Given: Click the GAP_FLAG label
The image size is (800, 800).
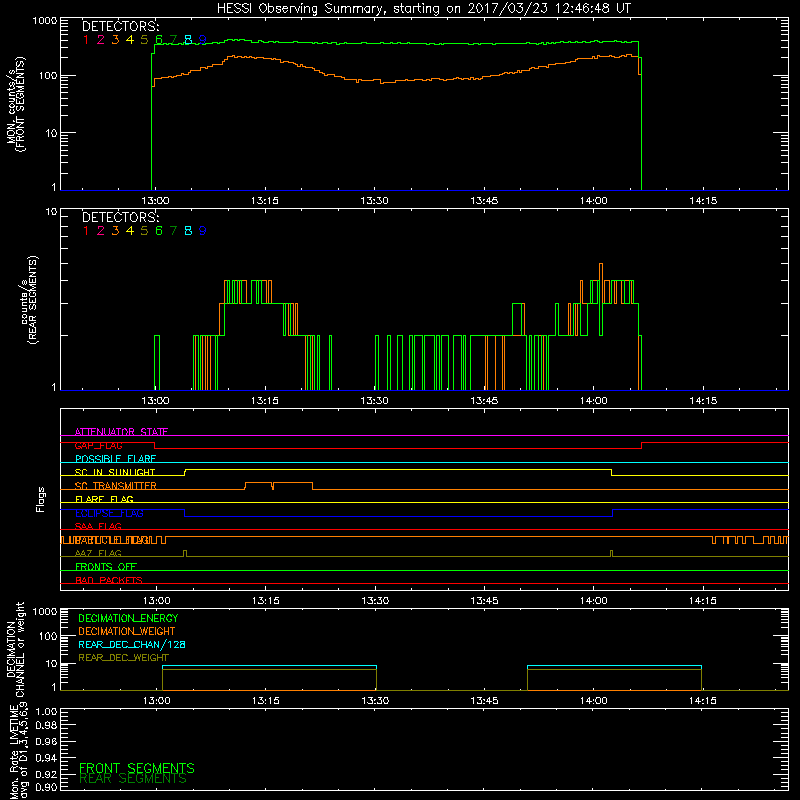Looking at the screenshot, I should pos(98,445).
